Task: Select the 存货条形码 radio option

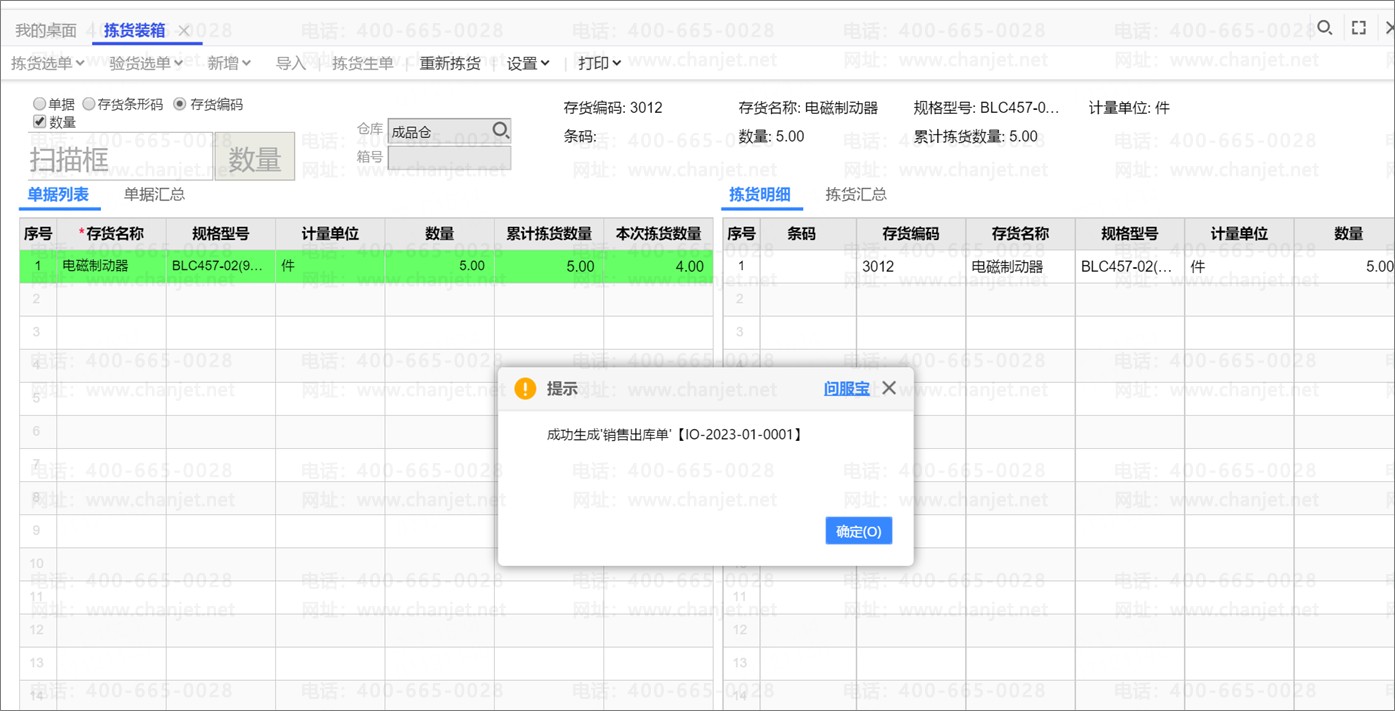Action: tap(89, 104)
